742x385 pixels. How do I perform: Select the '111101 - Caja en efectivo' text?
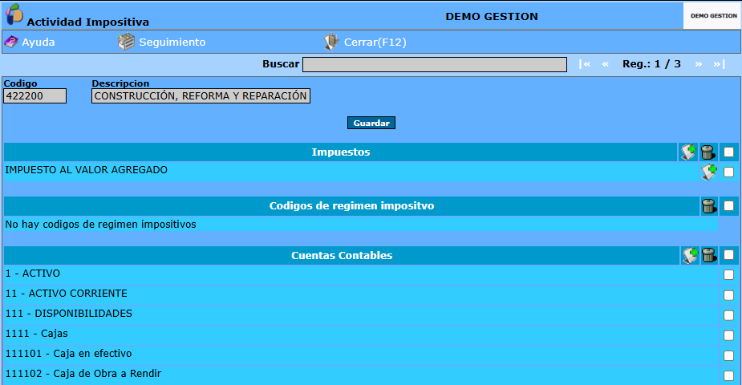69,354
